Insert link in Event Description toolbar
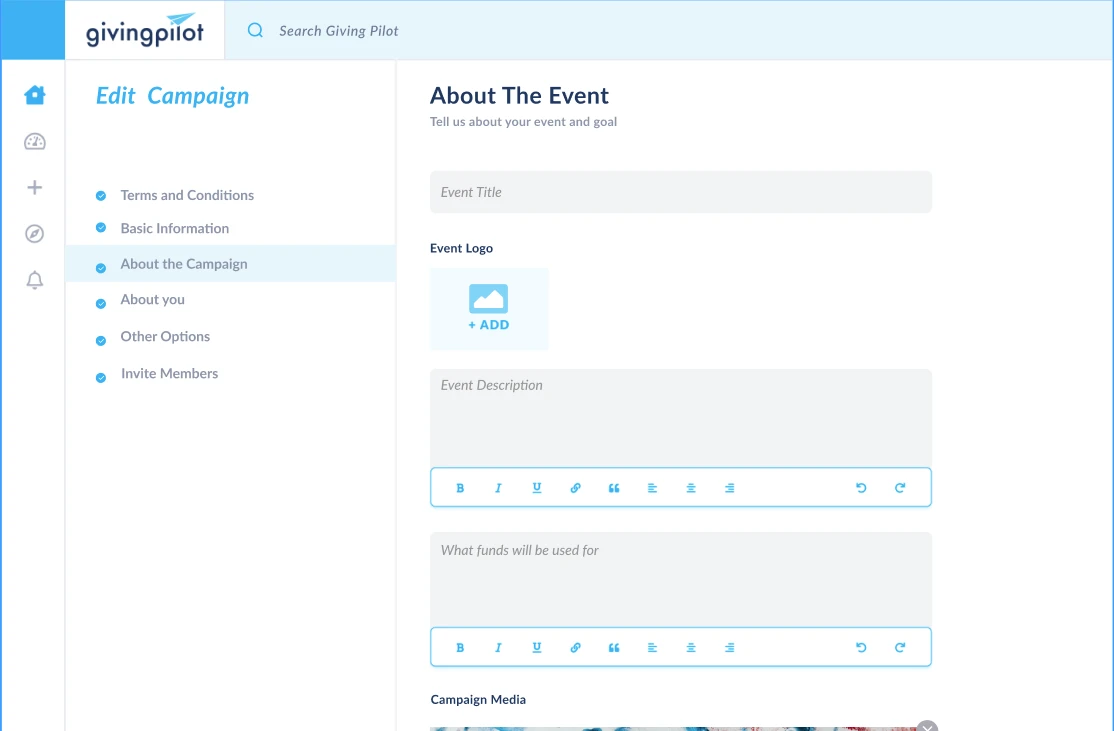This screenshot has height=731, width=1114. [575, 488]
